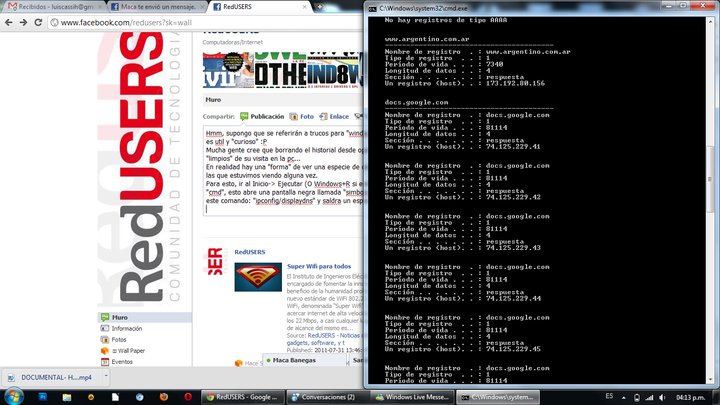
Task: Open a new Chrome tab
Action: pyautogui.click(x=320, y=7)
